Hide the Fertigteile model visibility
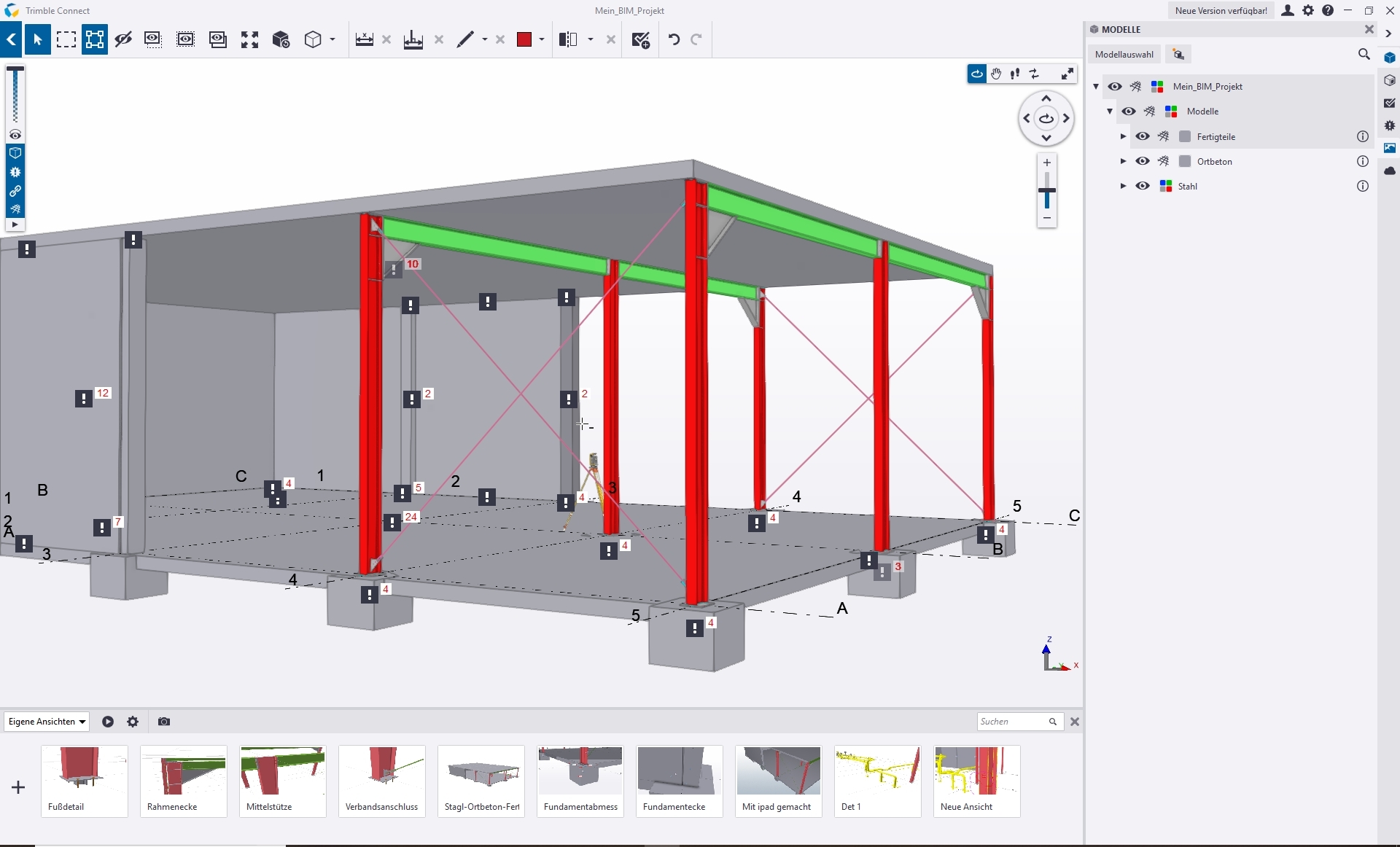 (1143, 136)
